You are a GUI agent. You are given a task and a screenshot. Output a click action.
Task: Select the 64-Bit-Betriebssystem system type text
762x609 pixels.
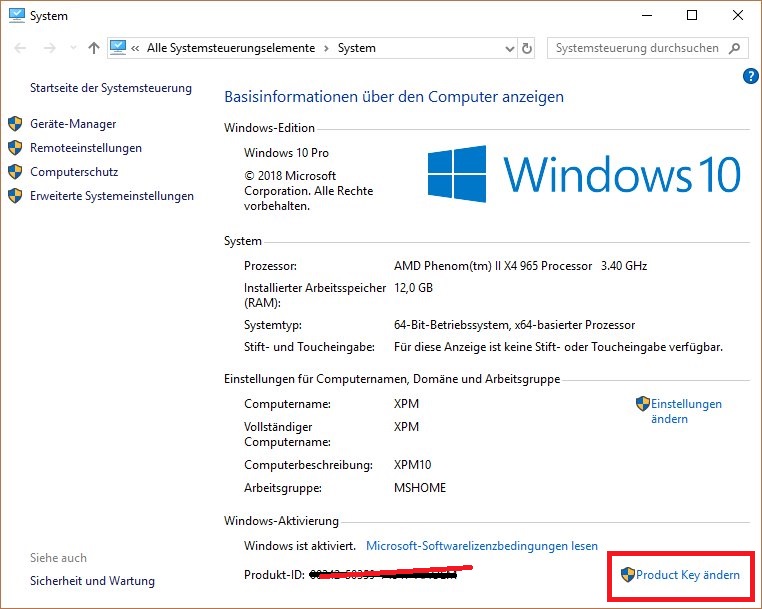pyautogui.click(x=514, y=325)
